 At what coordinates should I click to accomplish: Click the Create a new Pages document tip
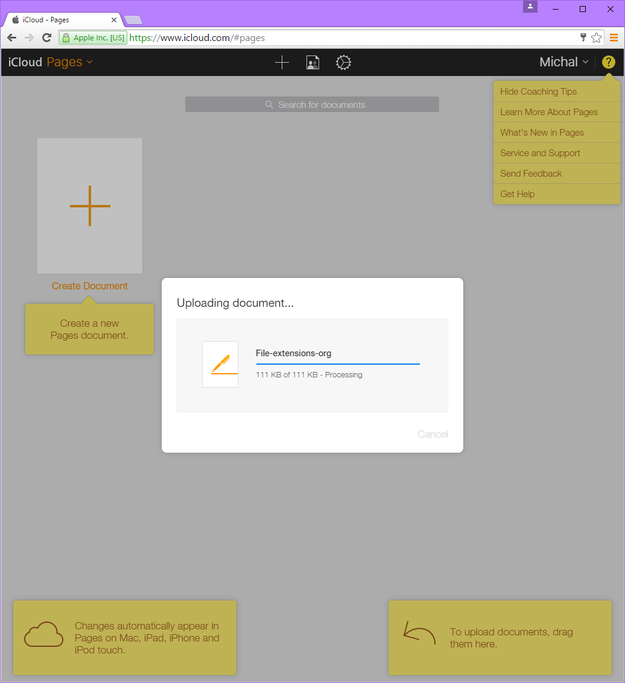pos(90,329)
